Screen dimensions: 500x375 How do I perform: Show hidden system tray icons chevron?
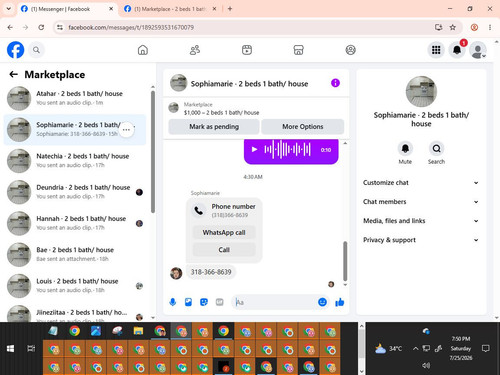pyautogui.click(x=415, y=349)
